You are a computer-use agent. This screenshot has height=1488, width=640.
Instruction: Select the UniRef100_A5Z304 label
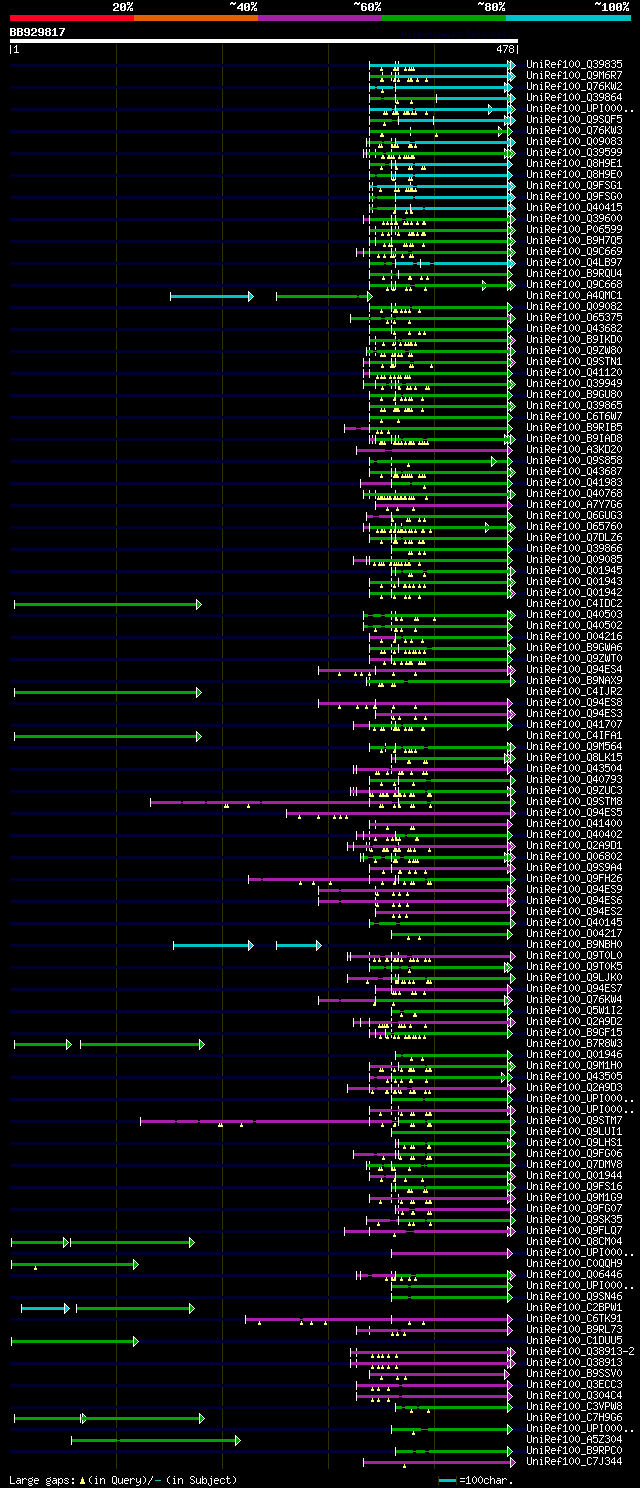click(x=574, y=1439)
